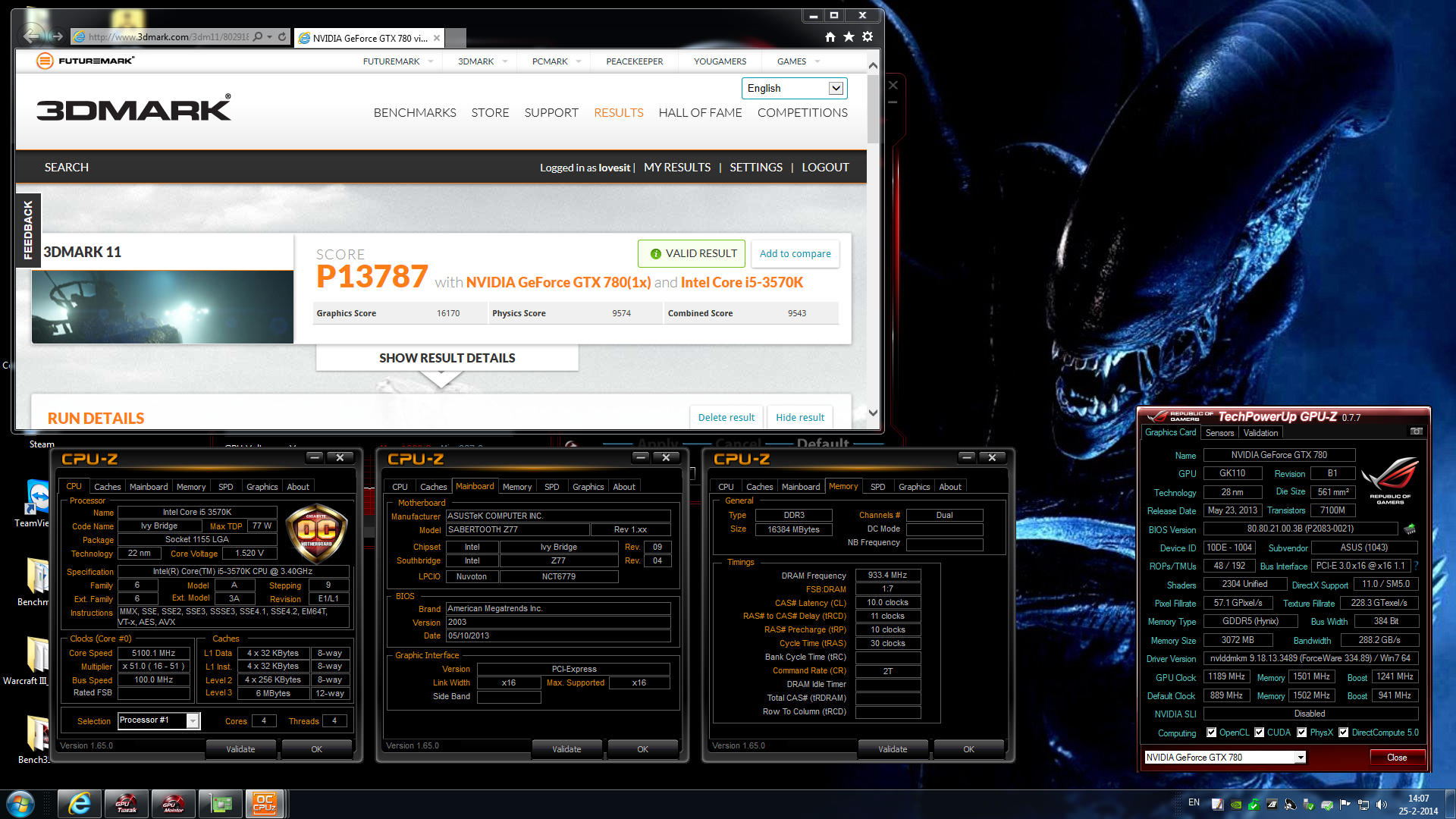Open MY RESULTS link

click(677, 167)
